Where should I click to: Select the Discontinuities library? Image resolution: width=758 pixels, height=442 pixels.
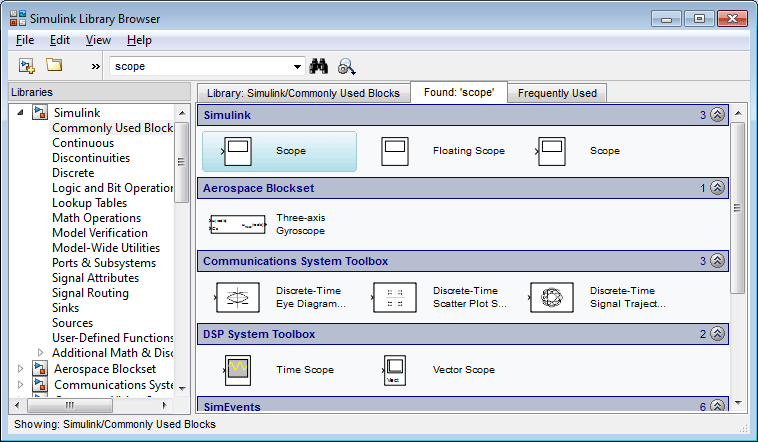coord(91,158)
